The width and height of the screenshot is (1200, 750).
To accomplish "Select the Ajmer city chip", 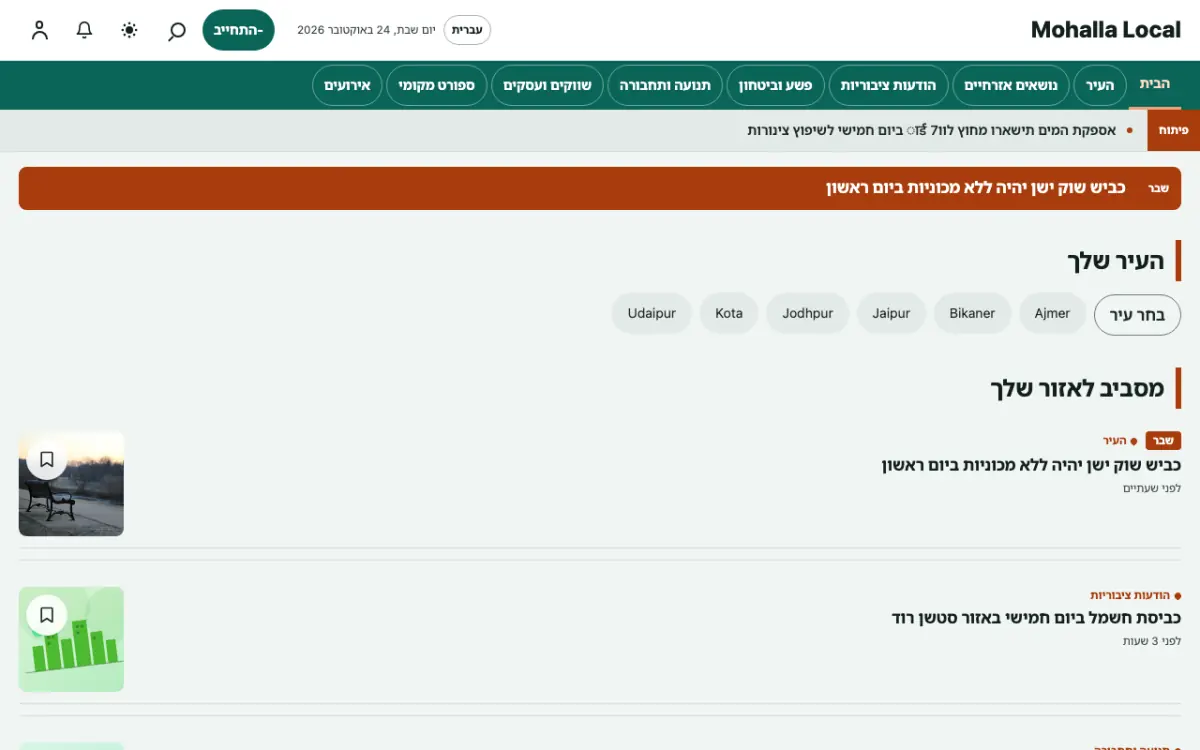I will [1052, 313].
